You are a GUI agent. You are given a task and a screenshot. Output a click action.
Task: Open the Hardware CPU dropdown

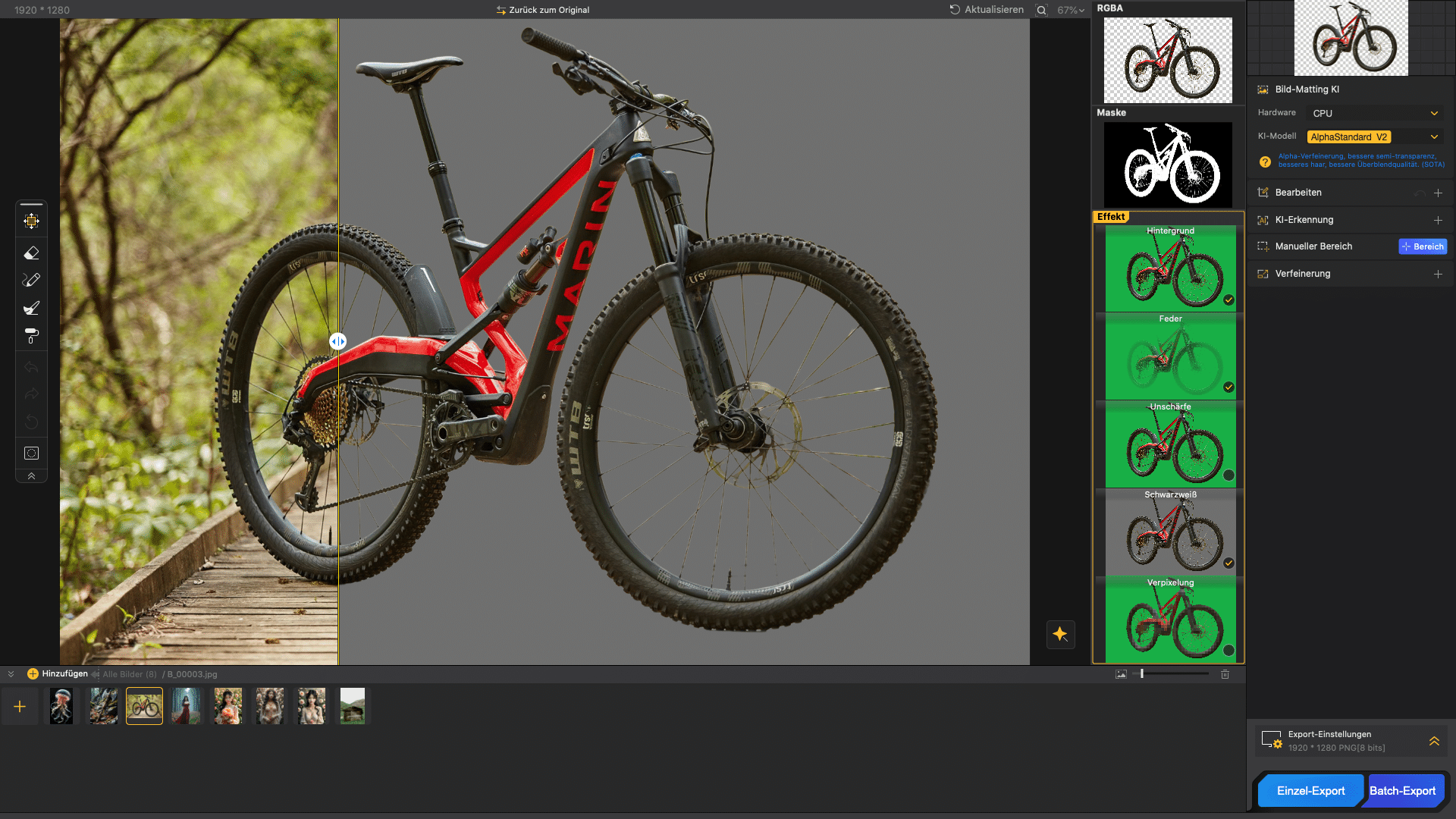coord(1374,113)
